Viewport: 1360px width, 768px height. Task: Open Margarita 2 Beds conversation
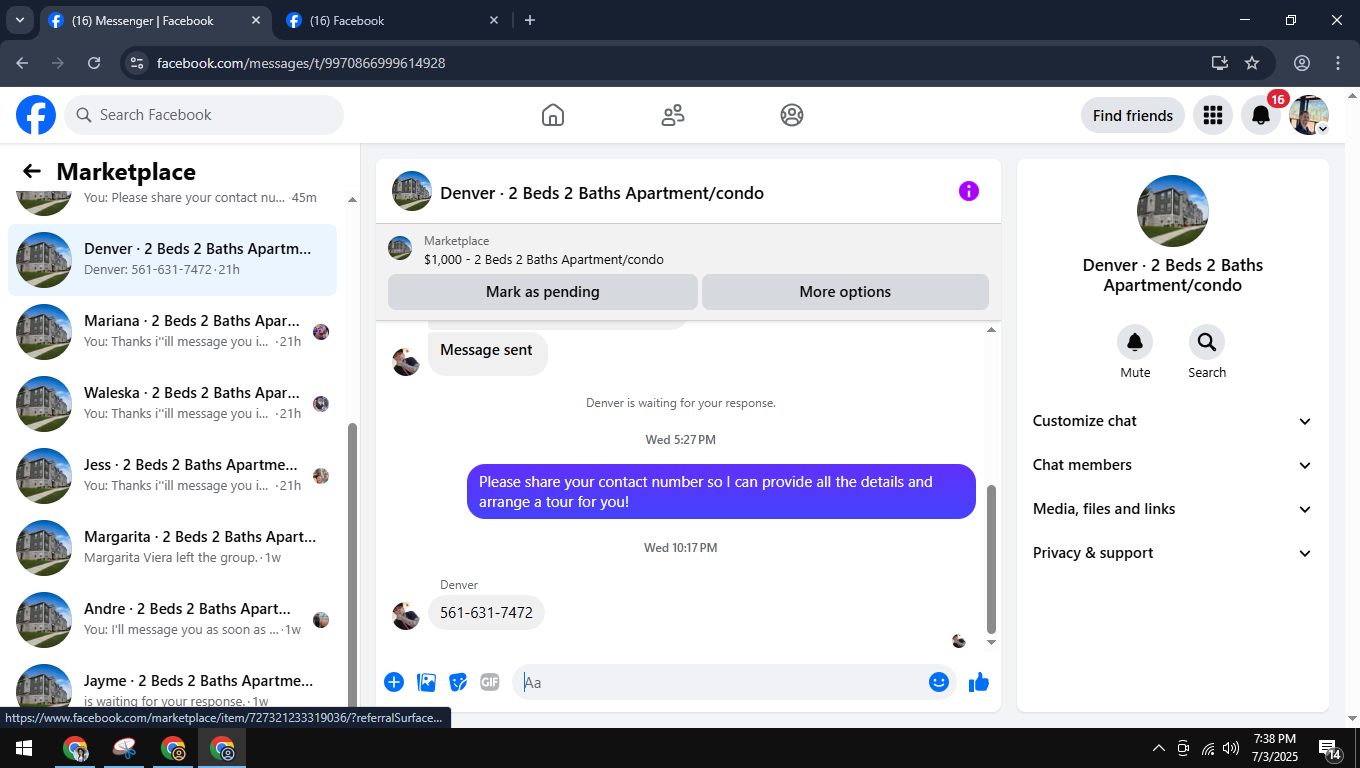[x=172, y=548]
